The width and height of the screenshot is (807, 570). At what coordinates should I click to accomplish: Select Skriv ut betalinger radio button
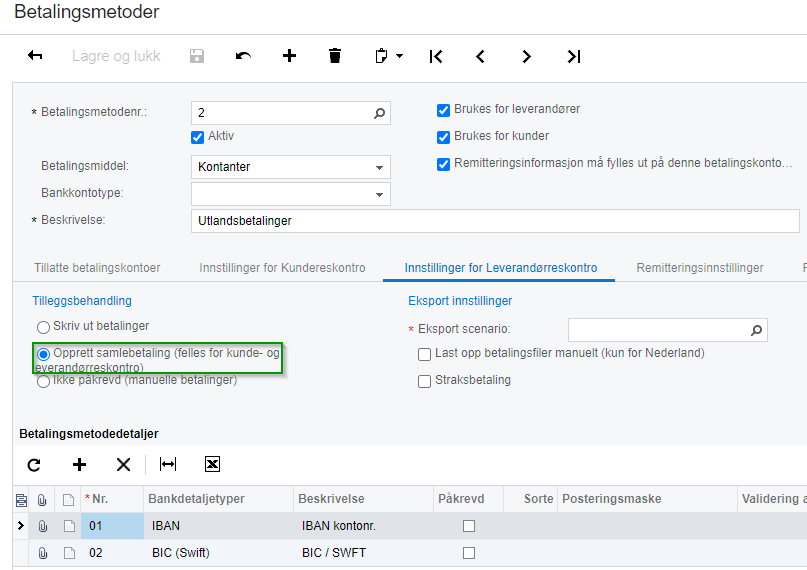[43, 327]
